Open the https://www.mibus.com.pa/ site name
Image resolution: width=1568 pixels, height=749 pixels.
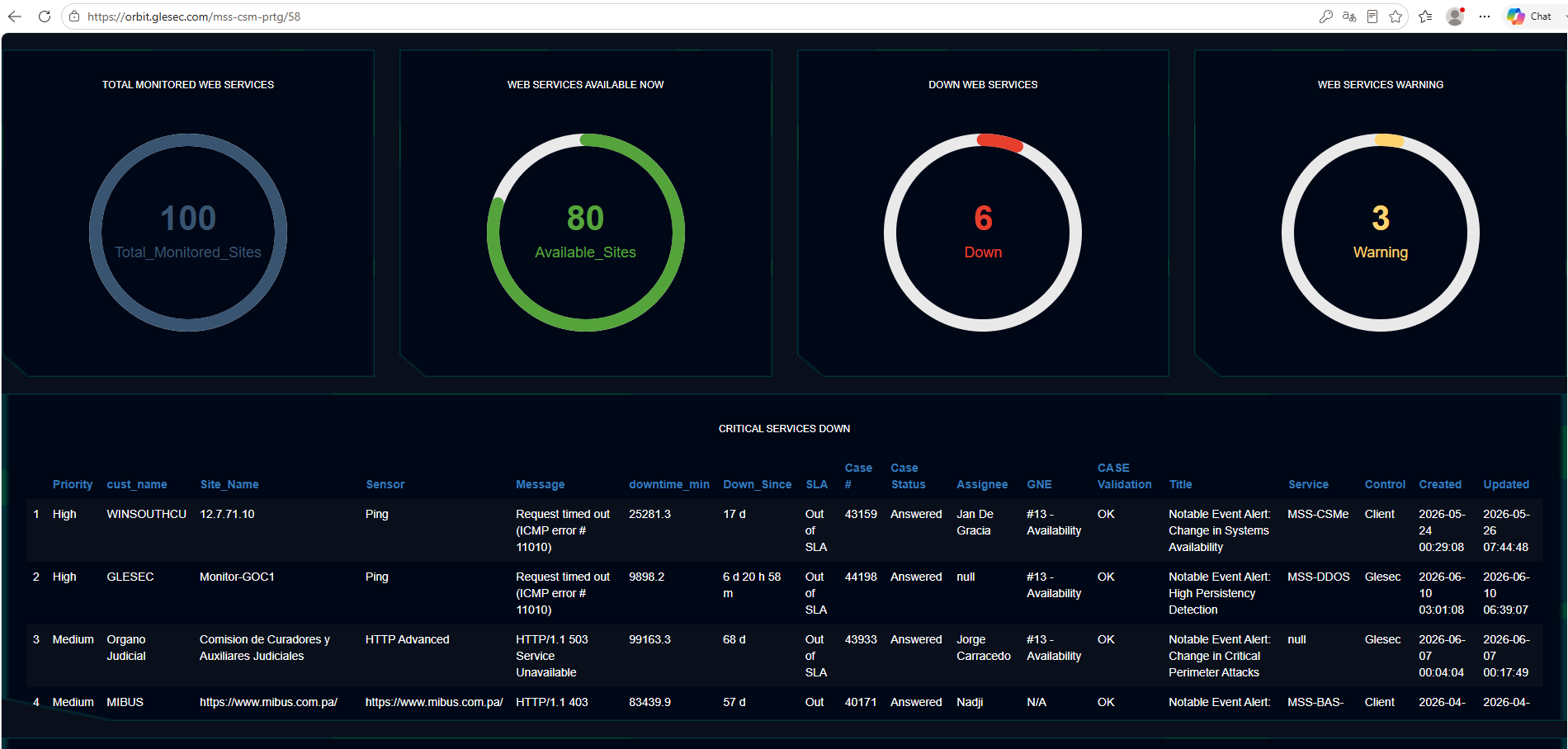click(x=268, y=702)
